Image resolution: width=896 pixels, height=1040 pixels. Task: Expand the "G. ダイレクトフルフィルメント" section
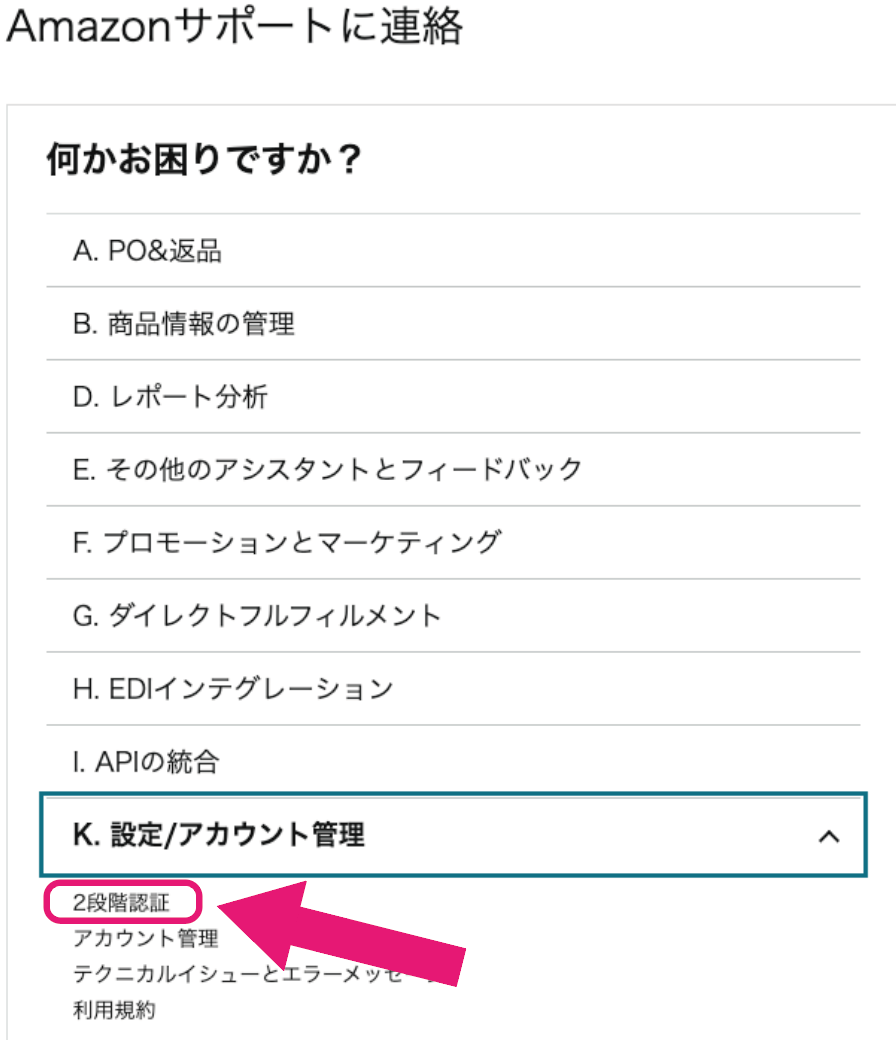coord(450,616)
